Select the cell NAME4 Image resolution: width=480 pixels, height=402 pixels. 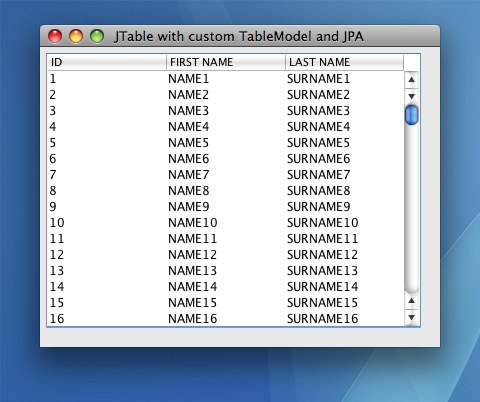tap(226, 127)
